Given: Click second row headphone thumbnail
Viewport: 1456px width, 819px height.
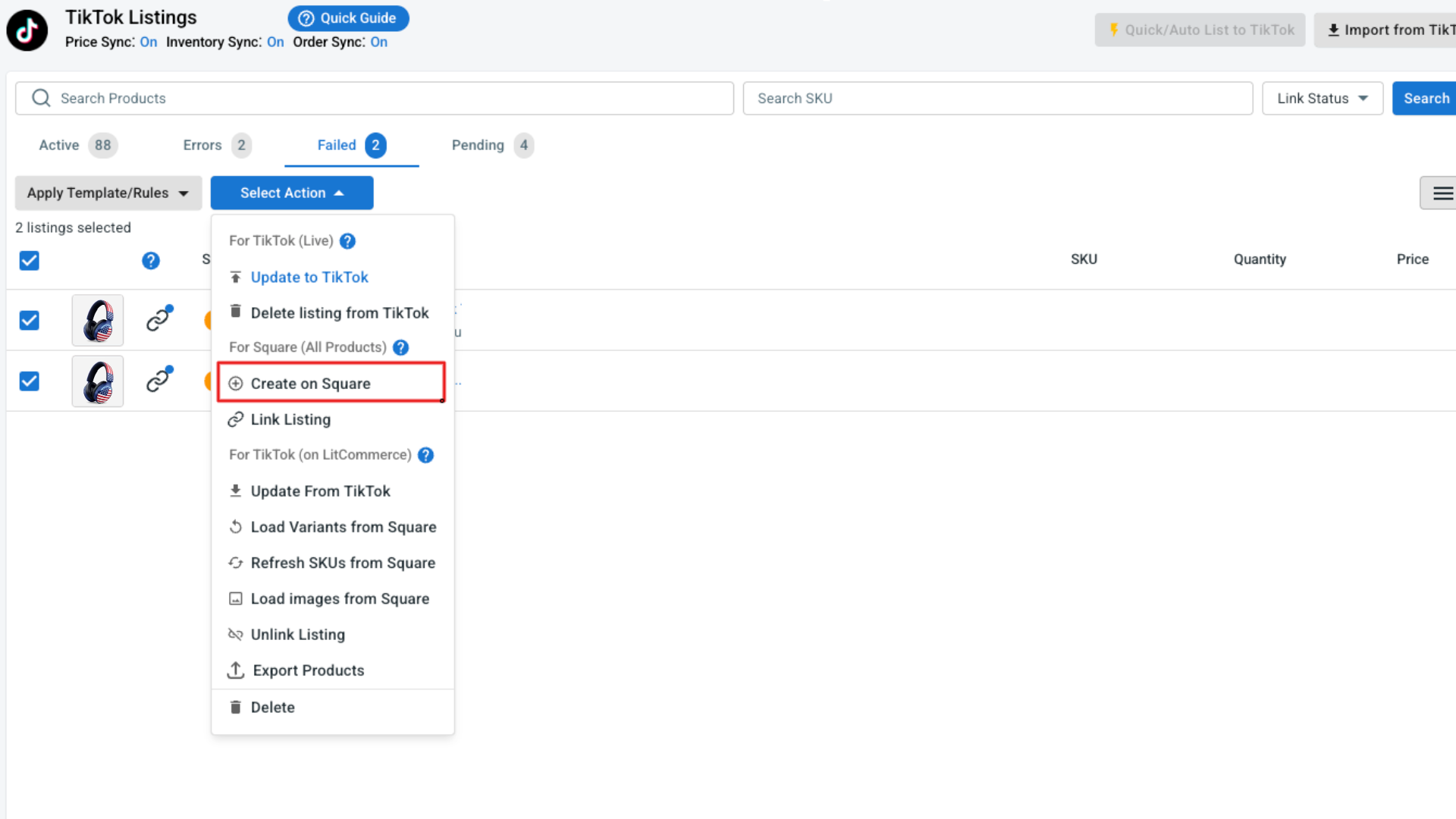Looking at the screenshot, I should 98,381.
